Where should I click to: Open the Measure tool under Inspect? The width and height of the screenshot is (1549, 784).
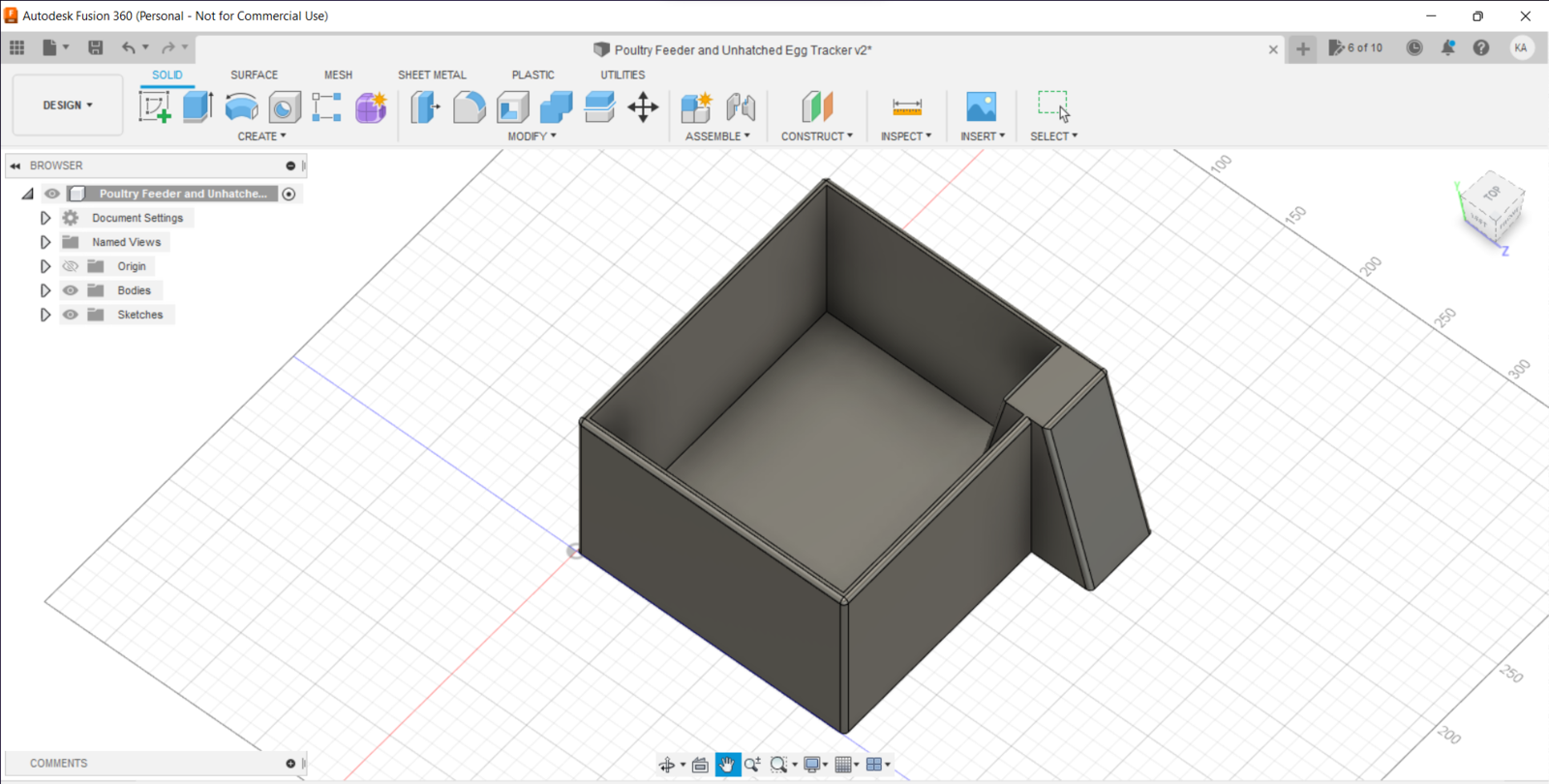(x=906, y=106)
